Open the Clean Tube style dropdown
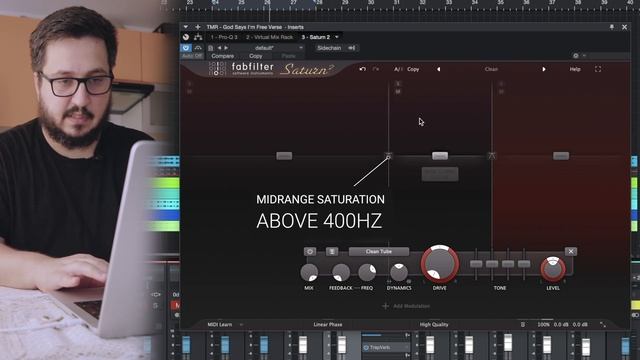The image size is (640, 360). (379, 251)
